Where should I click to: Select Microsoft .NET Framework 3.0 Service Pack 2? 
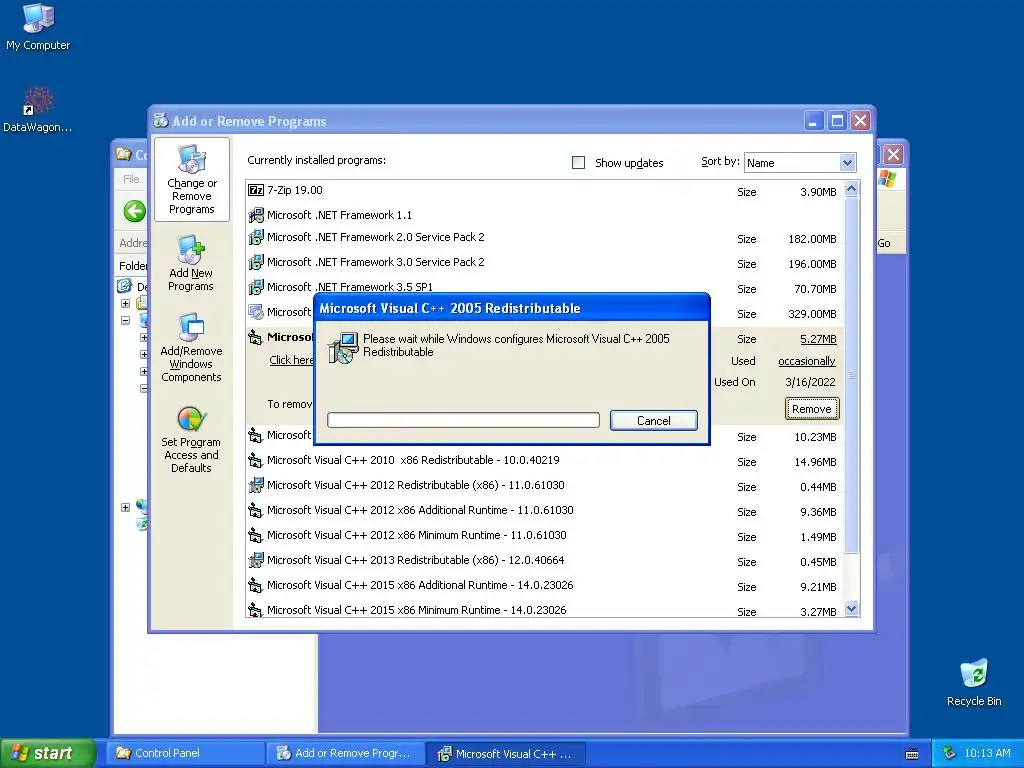pos(376,262)
